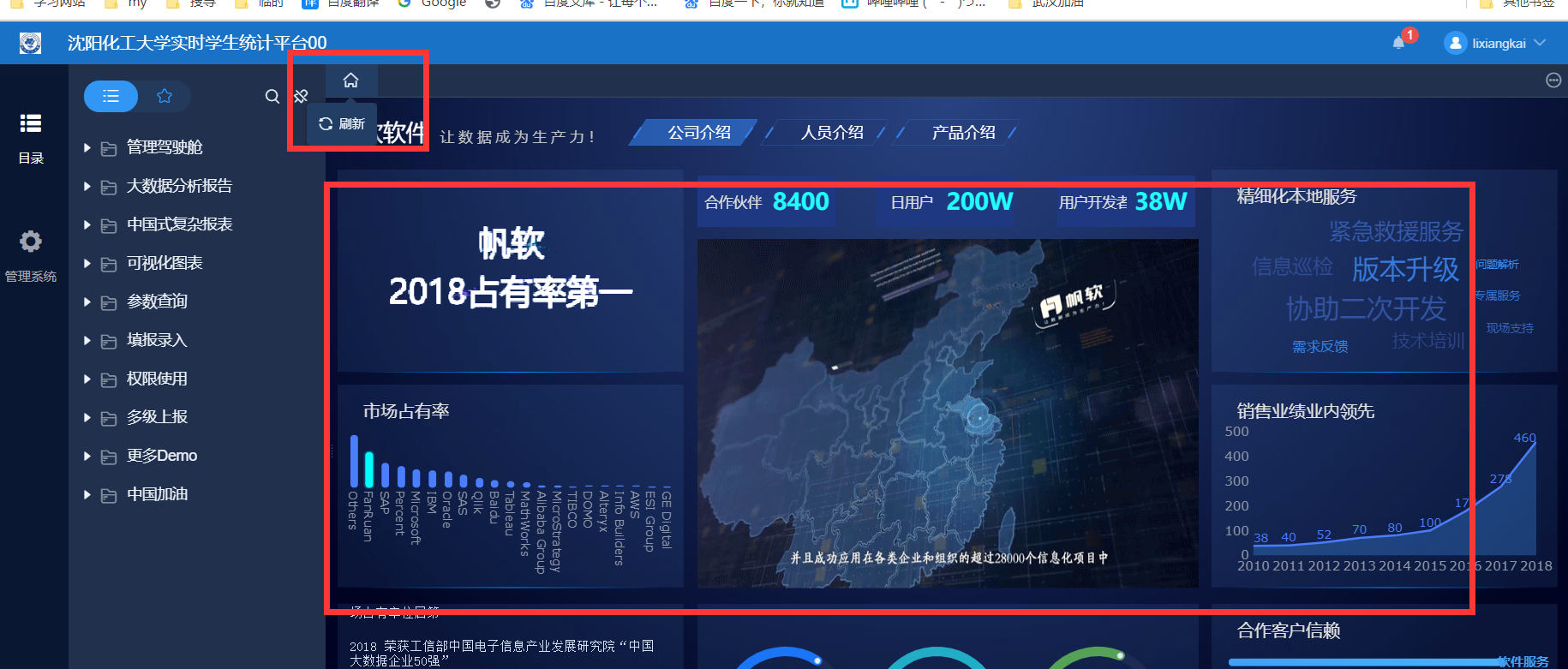Click the 合作伙伴 8400 statistic
Screen dimensions: 1568x669
[x=767, y=201]
